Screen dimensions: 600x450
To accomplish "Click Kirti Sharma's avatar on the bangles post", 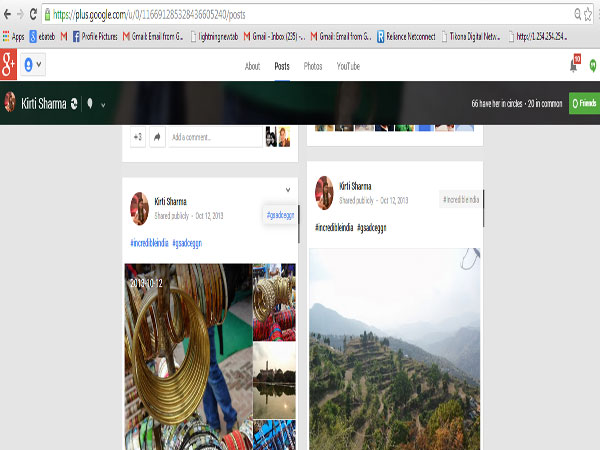I will click(x=139, y=209).
